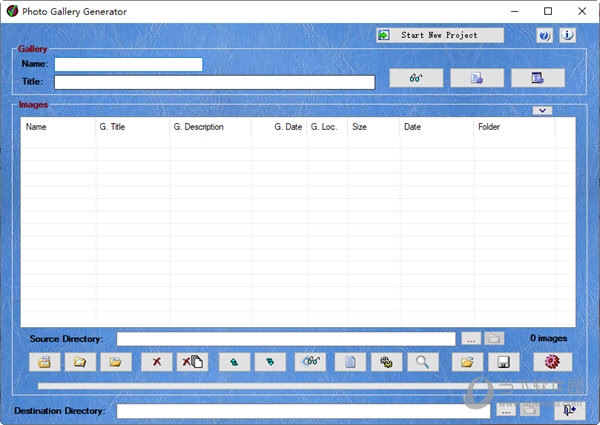Click the red gear generate gallery button

(552, 362)
